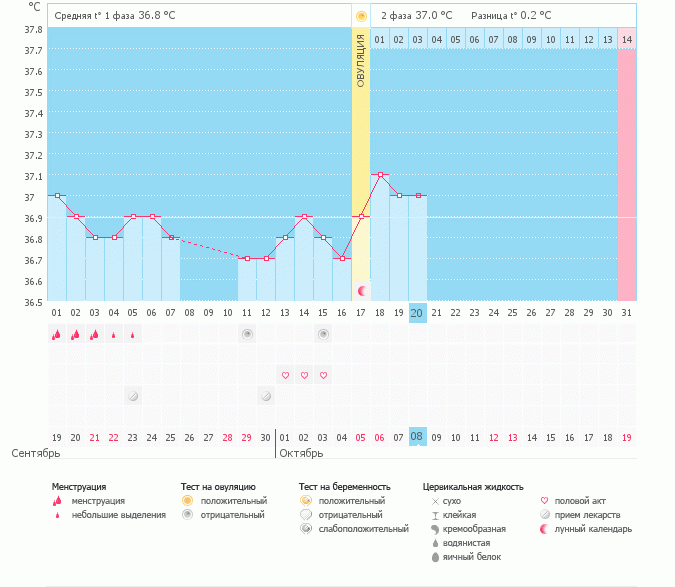Click the 37.0 temperature point on day 01
The width and height of the screenshot is (675, 587).
pos(56,196)
